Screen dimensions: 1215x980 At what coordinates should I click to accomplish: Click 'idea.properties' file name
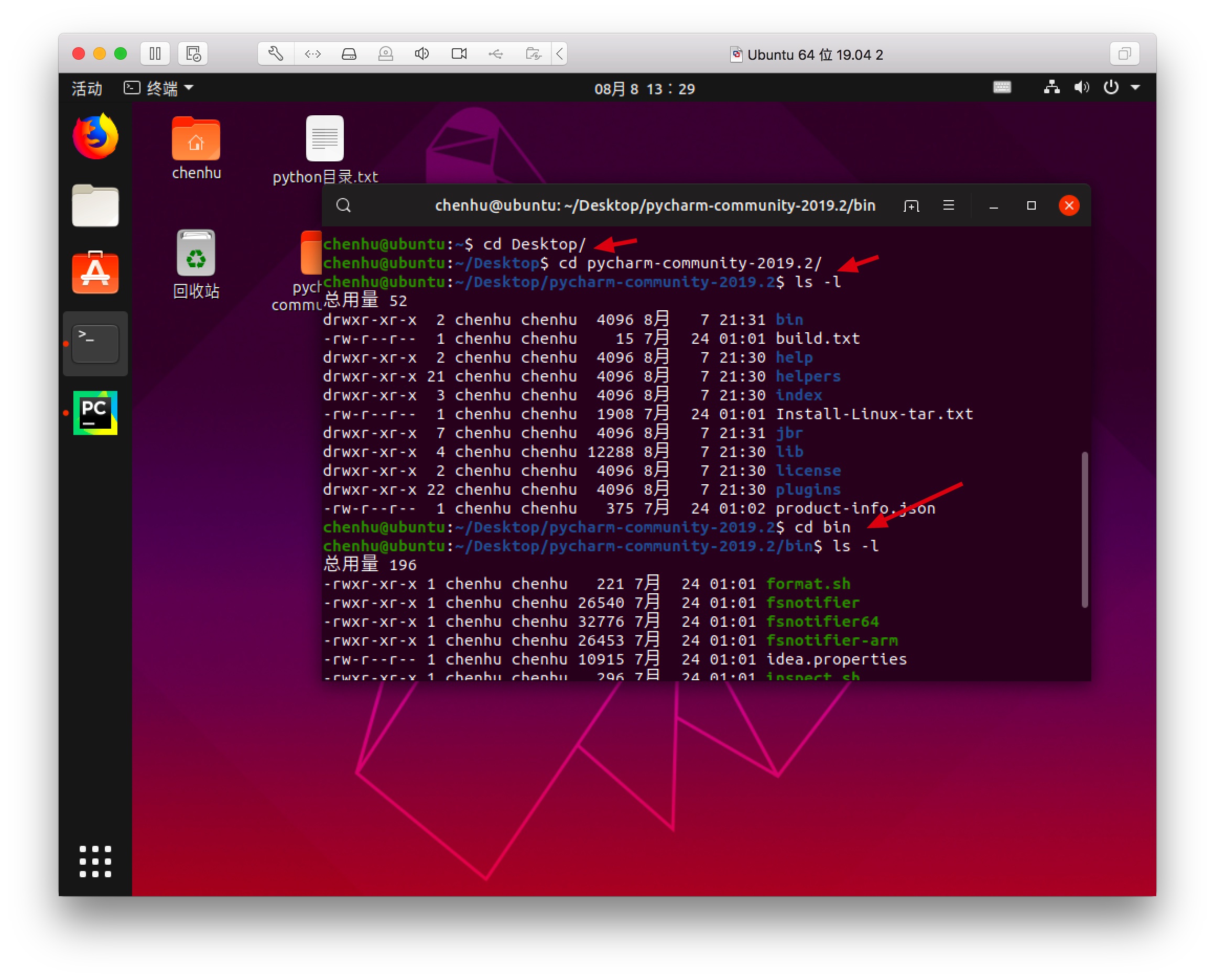(x=837, y=659)
